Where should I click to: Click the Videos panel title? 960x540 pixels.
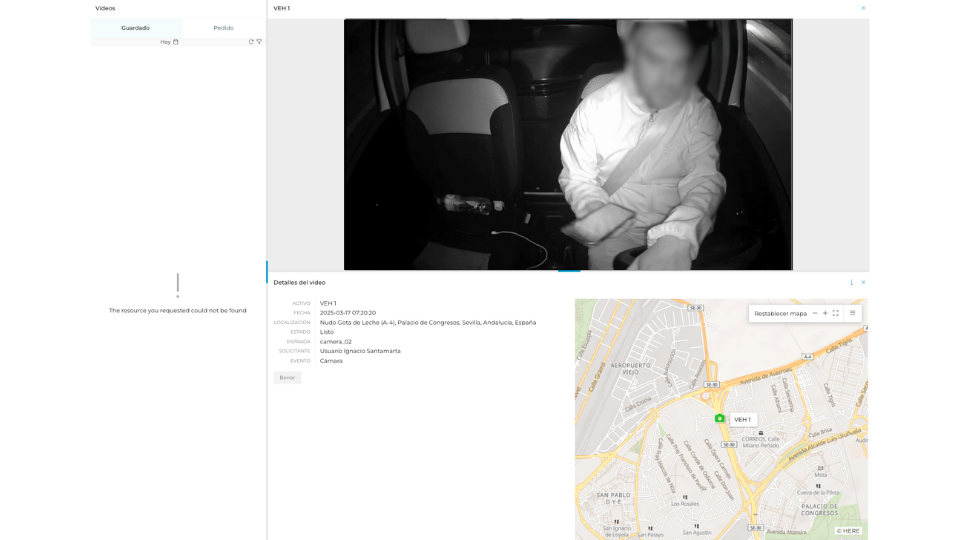pyautogui.click(x=105, y=8)
